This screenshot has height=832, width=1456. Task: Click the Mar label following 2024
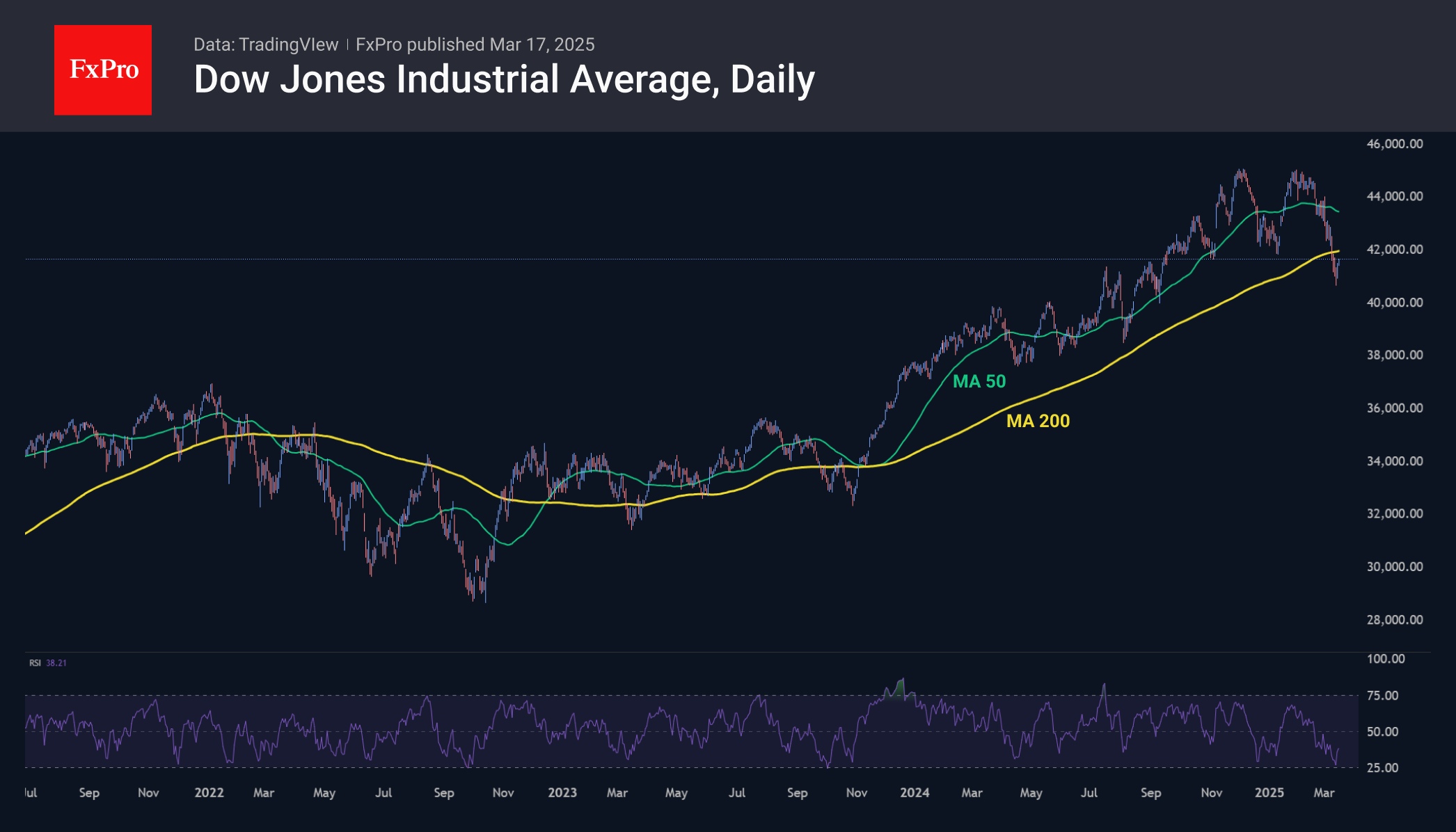972,793
